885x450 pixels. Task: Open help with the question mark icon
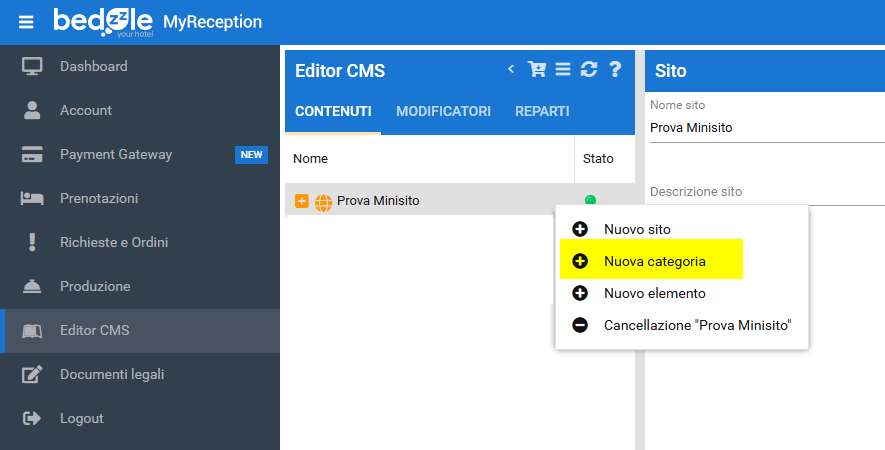tap(615, 70)
